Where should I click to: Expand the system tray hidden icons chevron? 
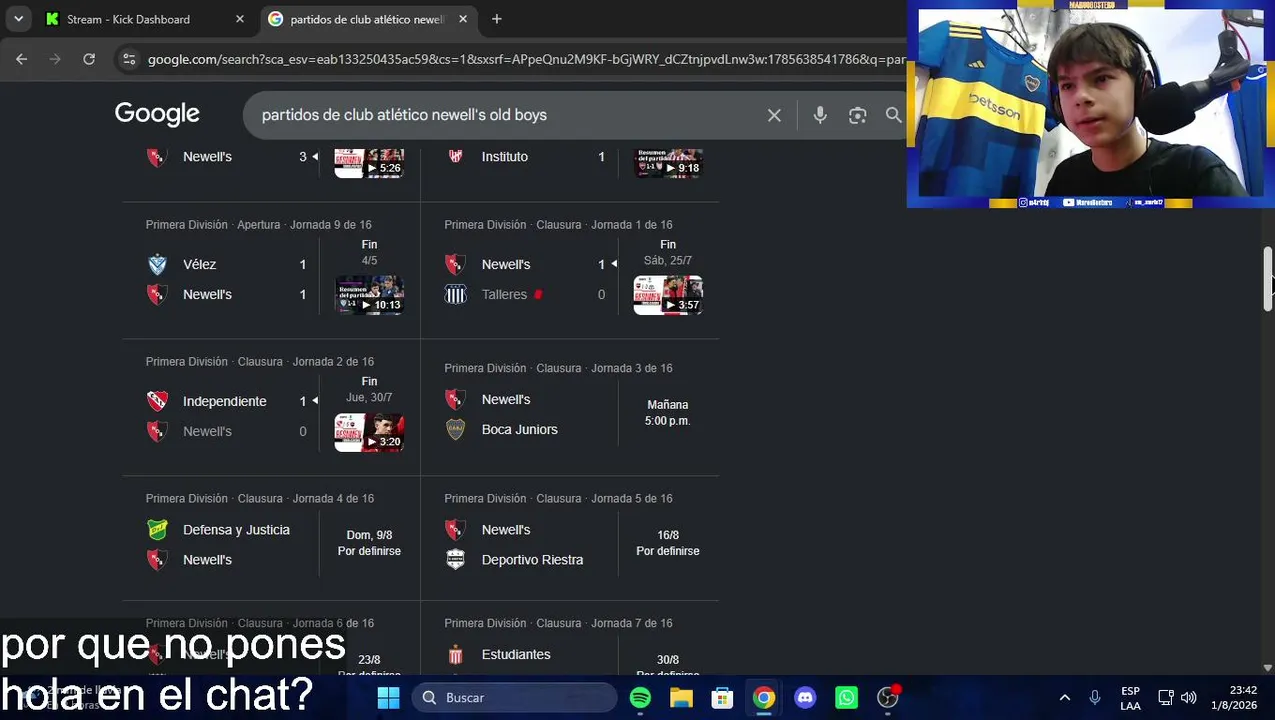pyautogui.click(x=1064, y=698)
